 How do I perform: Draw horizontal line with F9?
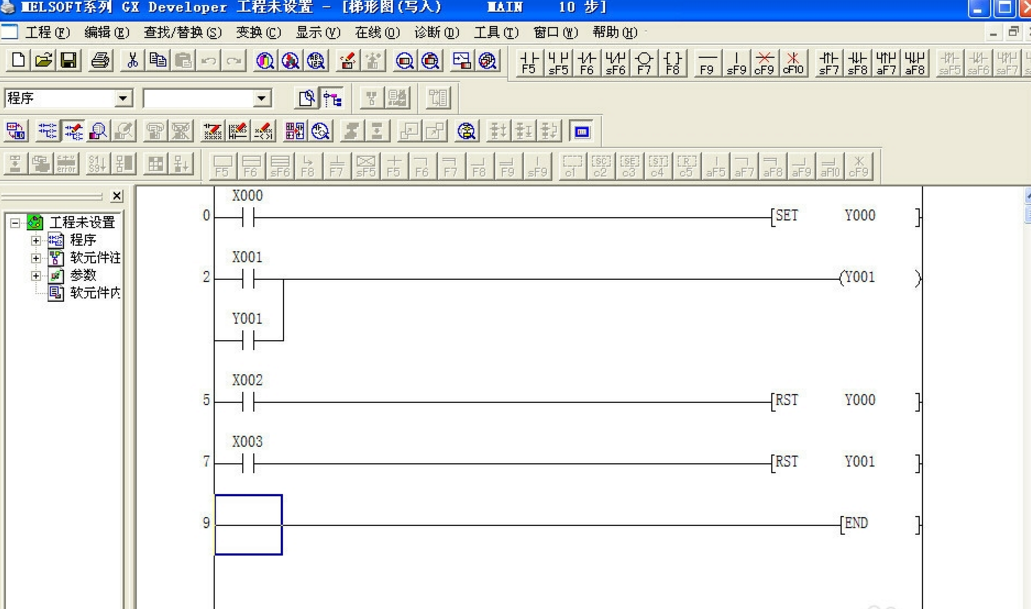click(707, 62)
